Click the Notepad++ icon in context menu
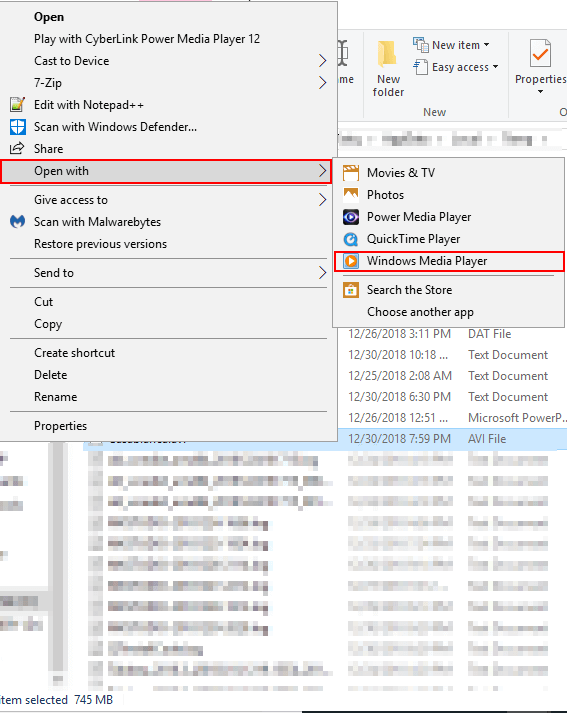This screenshot has width=567, height=713. 17,105
